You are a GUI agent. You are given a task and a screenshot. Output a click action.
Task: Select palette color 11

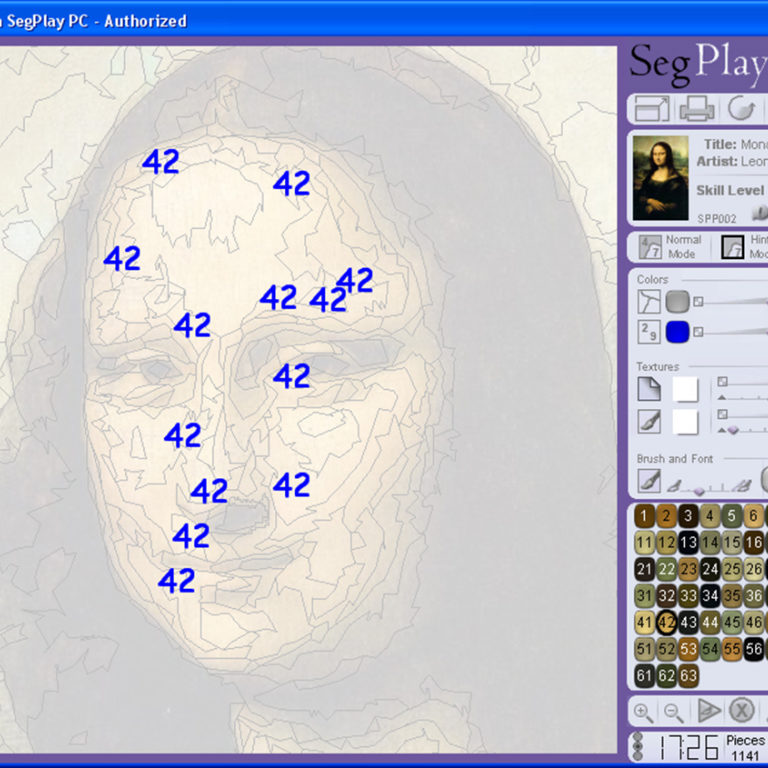click(x=644, y=542)
